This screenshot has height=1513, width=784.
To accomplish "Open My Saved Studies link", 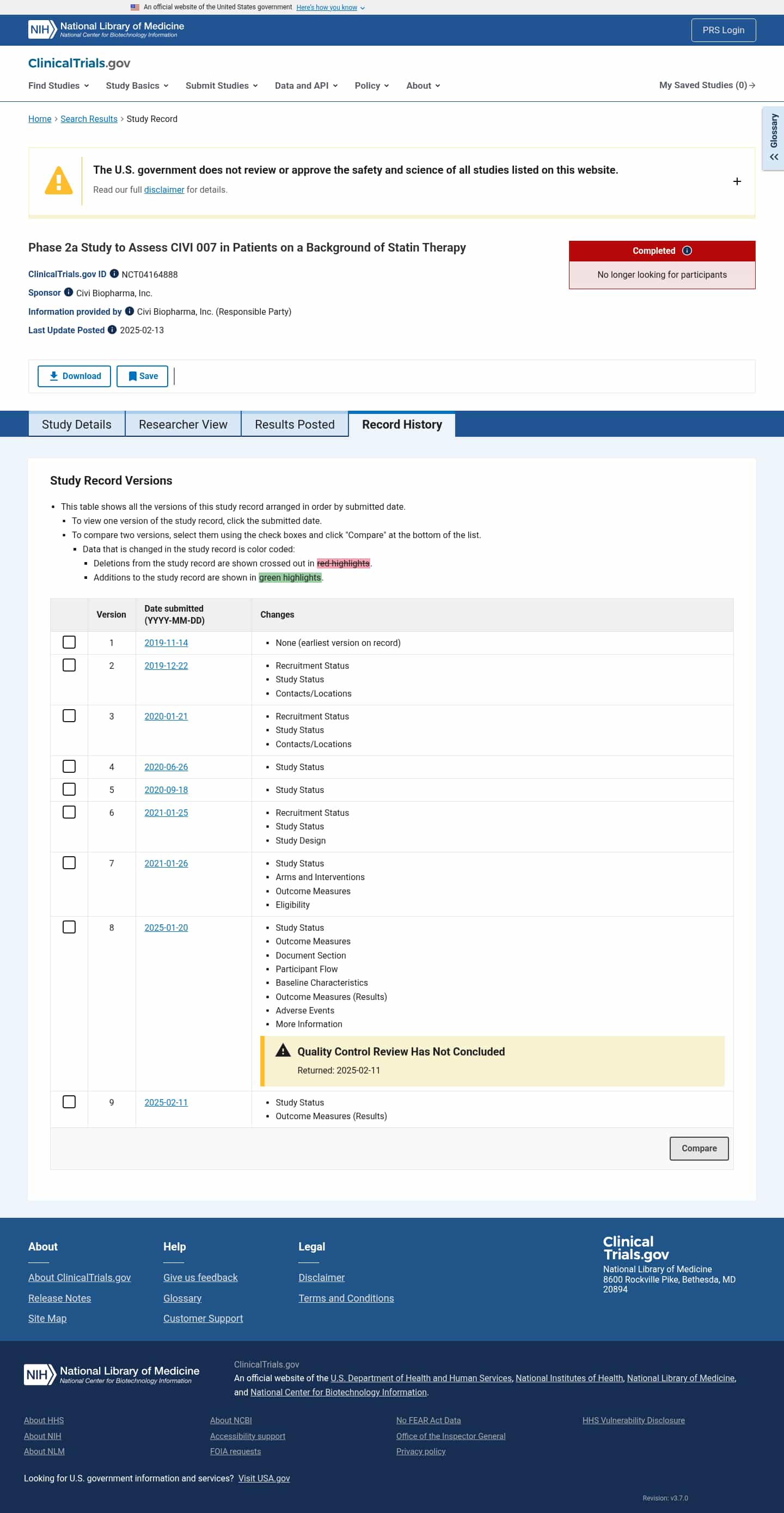I will [x=707, y=85].
